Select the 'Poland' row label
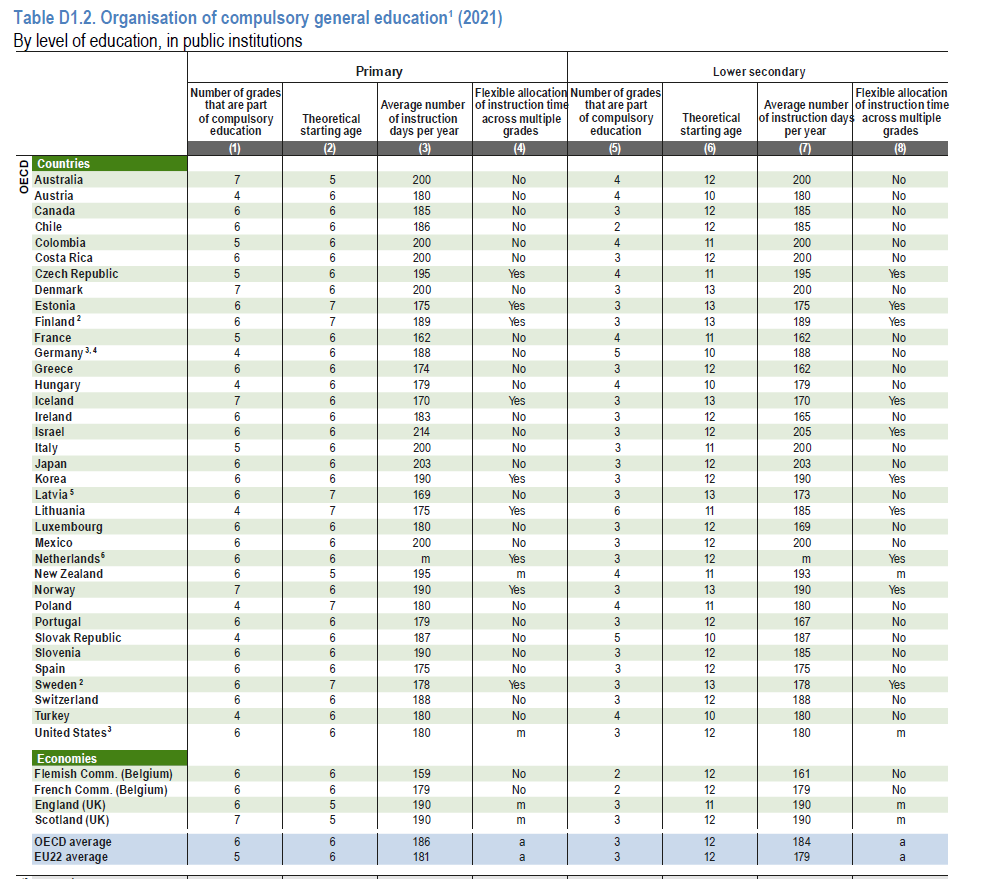The height and width of the screenshot is (879, 983). [53, 606]
